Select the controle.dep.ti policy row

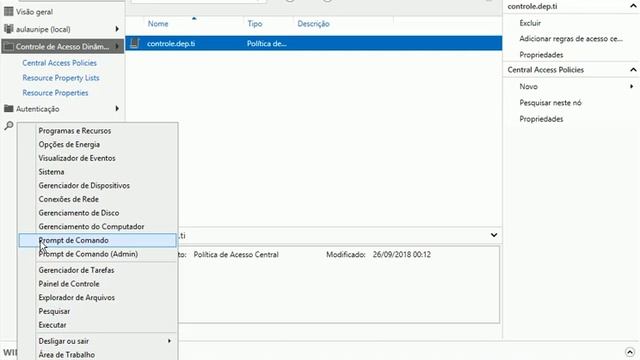pos(313,43)
